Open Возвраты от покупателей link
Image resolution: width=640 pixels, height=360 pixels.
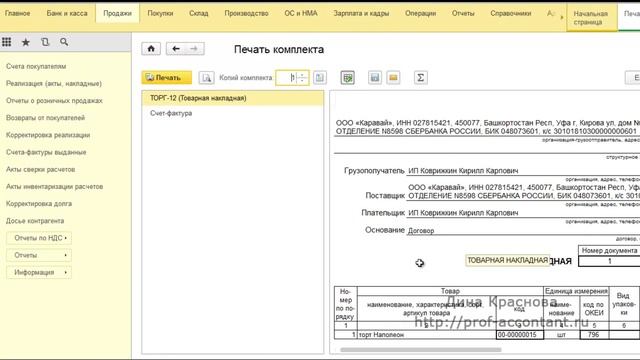pyautogui.click(x=45, y=118)
